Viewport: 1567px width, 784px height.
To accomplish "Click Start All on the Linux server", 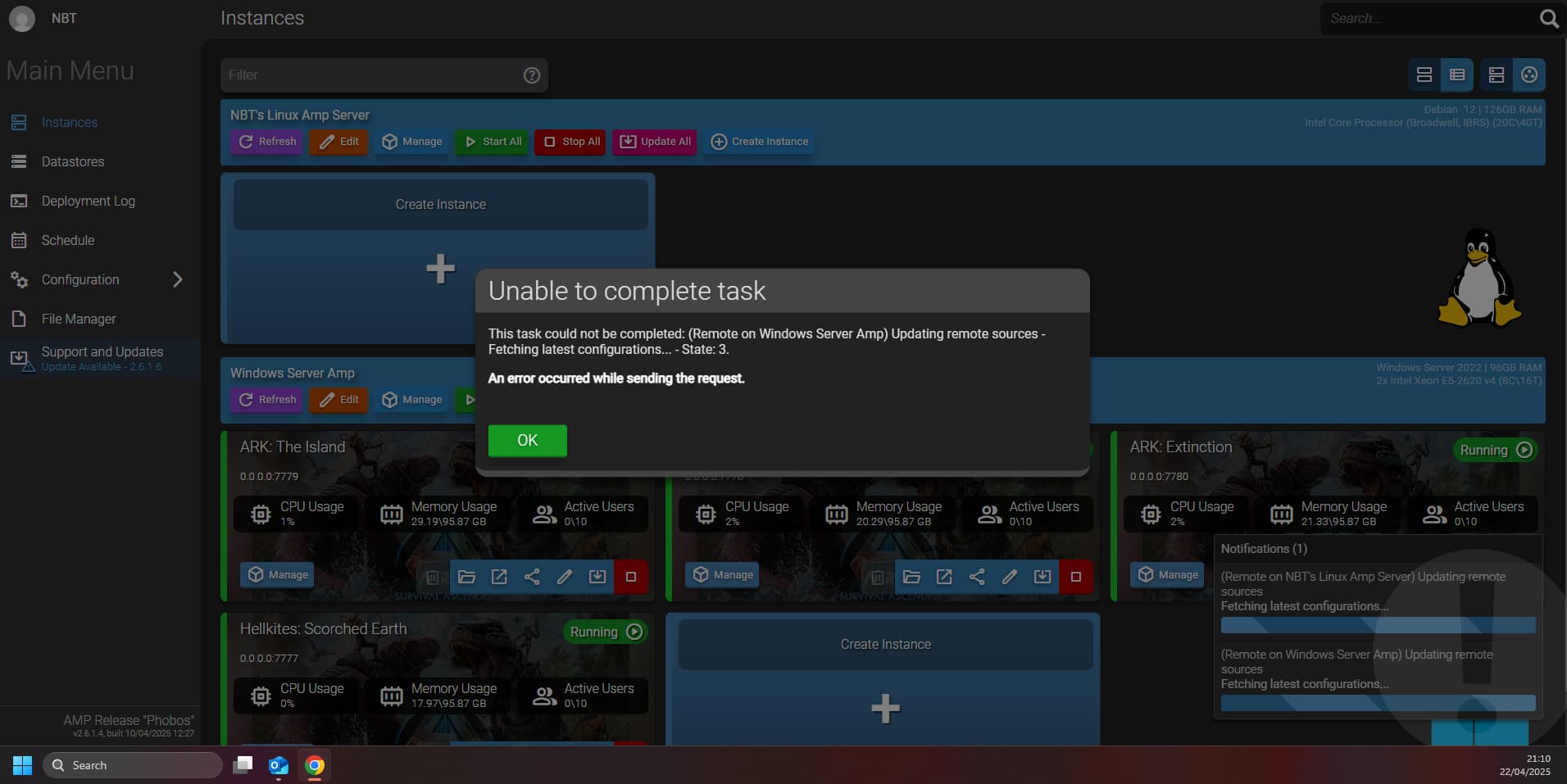I will [x=493, y=142].
